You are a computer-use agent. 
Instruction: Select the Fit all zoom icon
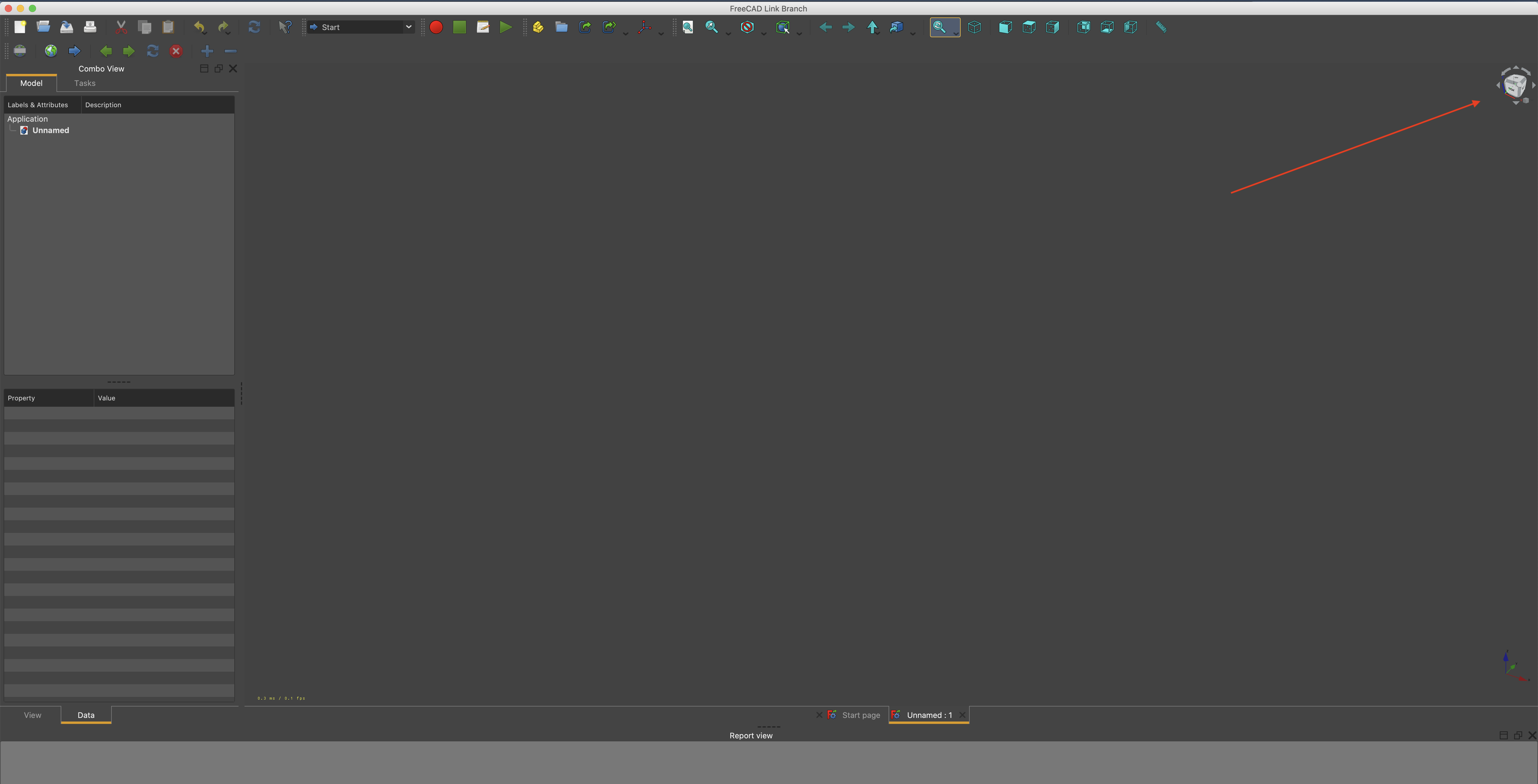688,27
